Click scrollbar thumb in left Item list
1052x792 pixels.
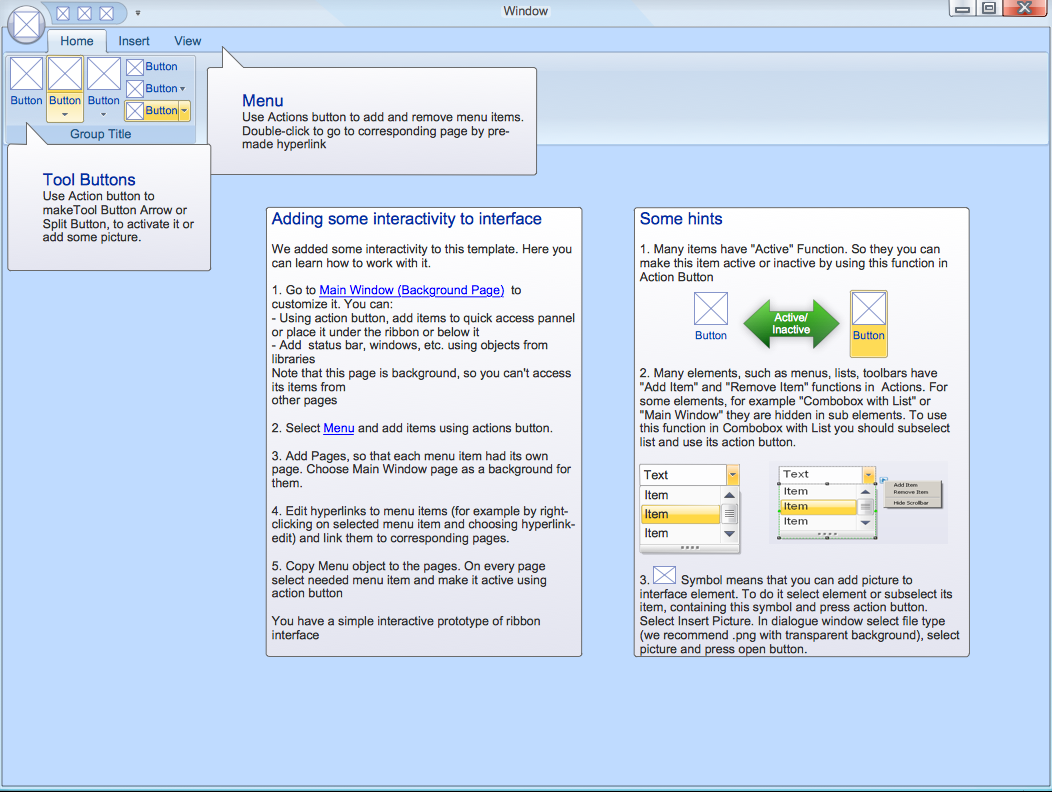(730, 515)
